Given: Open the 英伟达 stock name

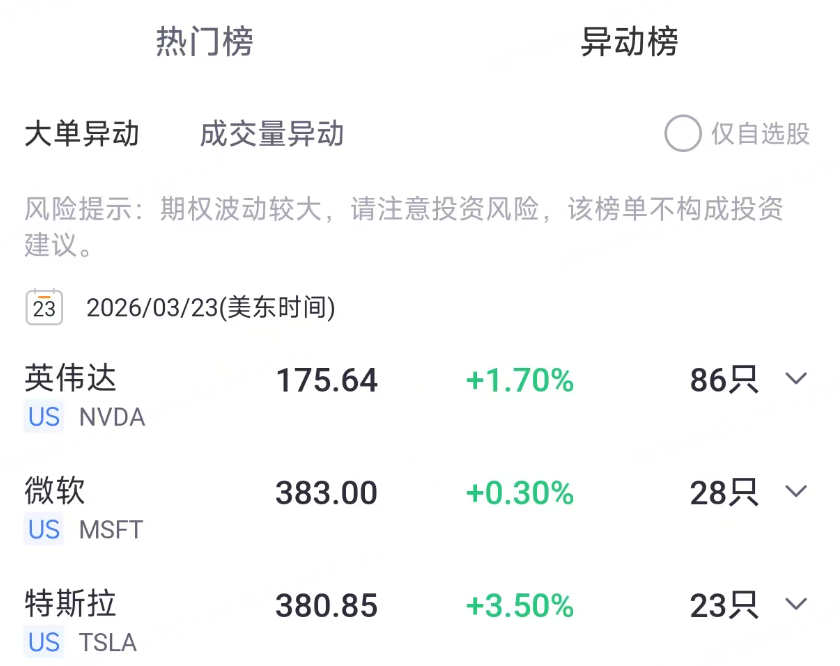Looking at the screenshot, I should 70,378.
